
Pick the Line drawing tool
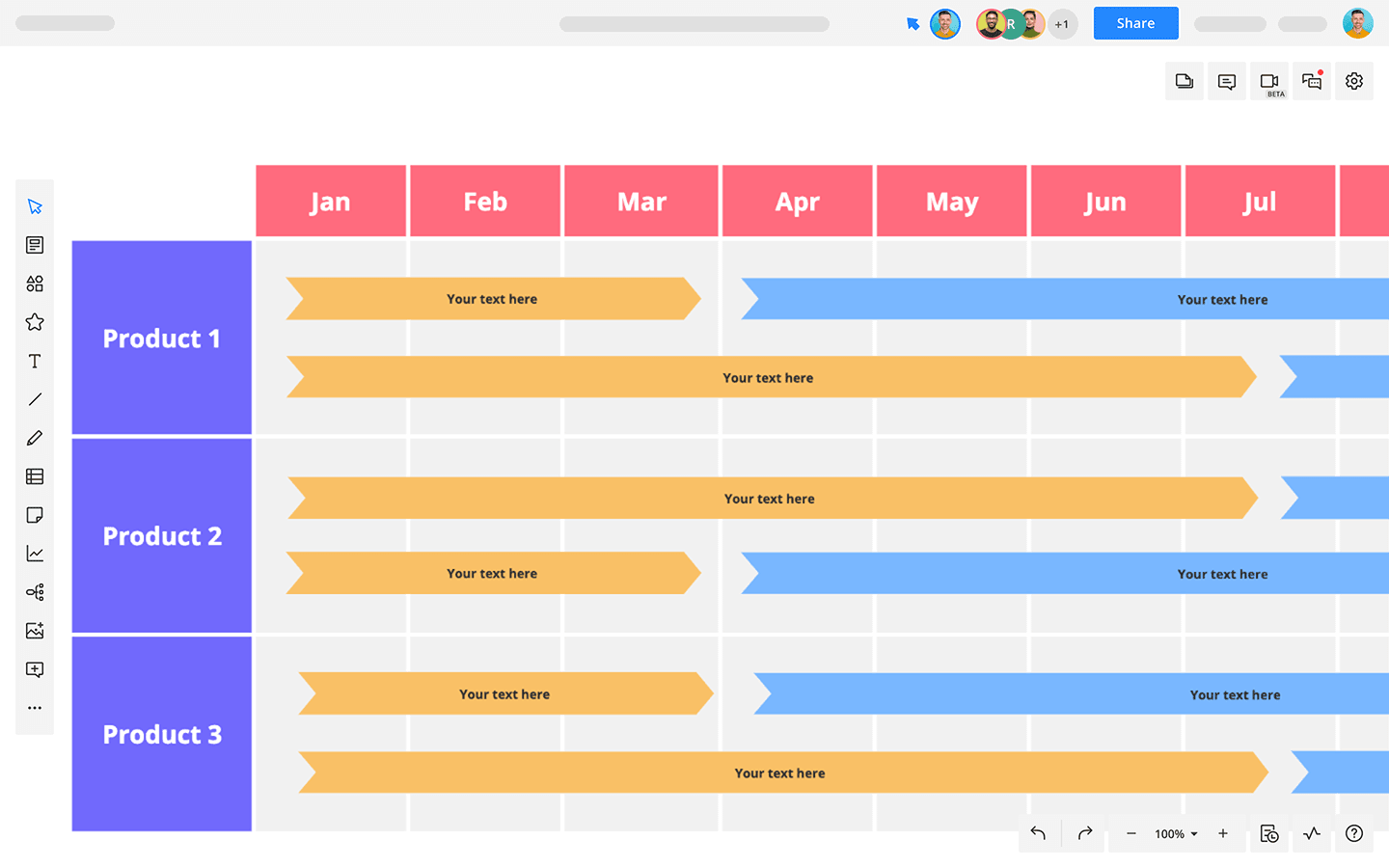coord(35,398)
